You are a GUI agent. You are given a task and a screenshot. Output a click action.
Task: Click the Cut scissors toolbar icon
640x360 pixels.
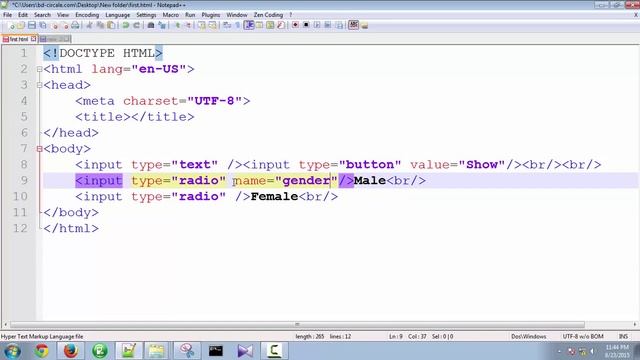pos(89,25)
